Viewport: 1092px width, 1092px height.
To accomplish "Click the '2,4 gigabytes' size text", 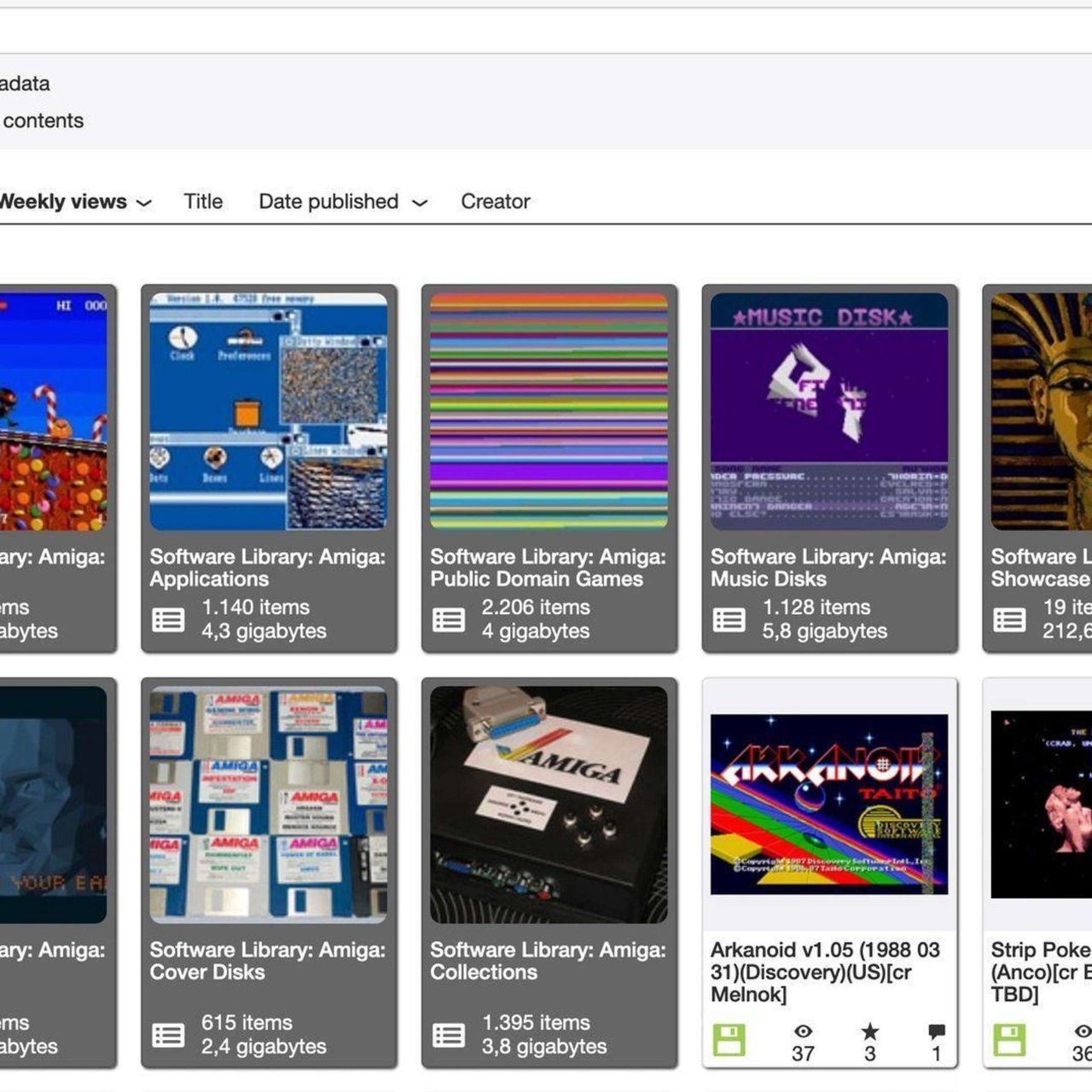I will coord(264,1046).
